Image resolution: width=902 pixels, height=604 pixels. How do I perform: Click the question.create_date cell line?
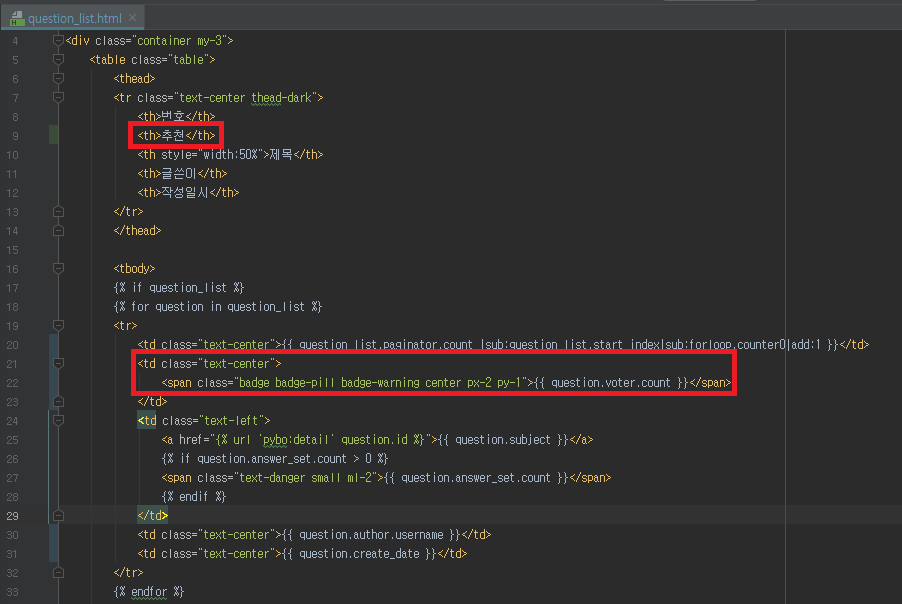pyautogui.click(x=302, y=554)
